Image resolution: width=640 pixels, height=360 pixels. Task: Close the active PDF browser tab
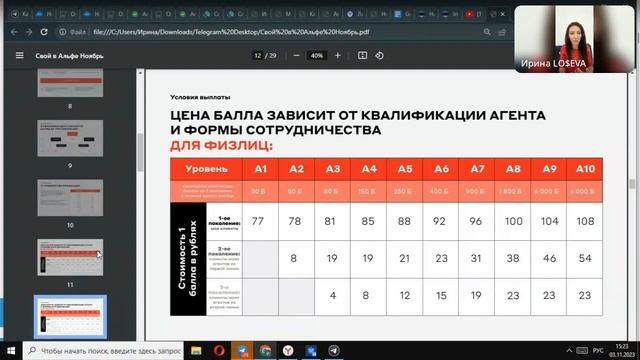[x=503, y=14]
